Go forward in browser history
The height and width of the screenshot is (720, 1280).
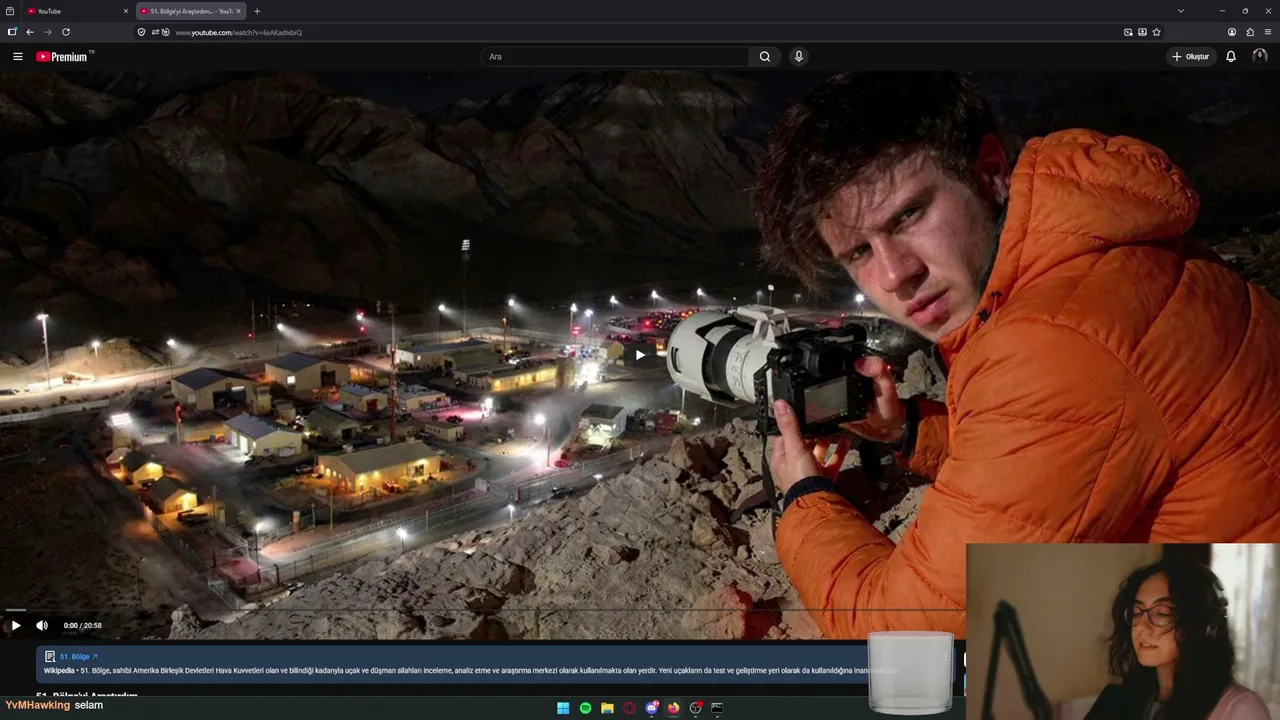pos(48,32)
